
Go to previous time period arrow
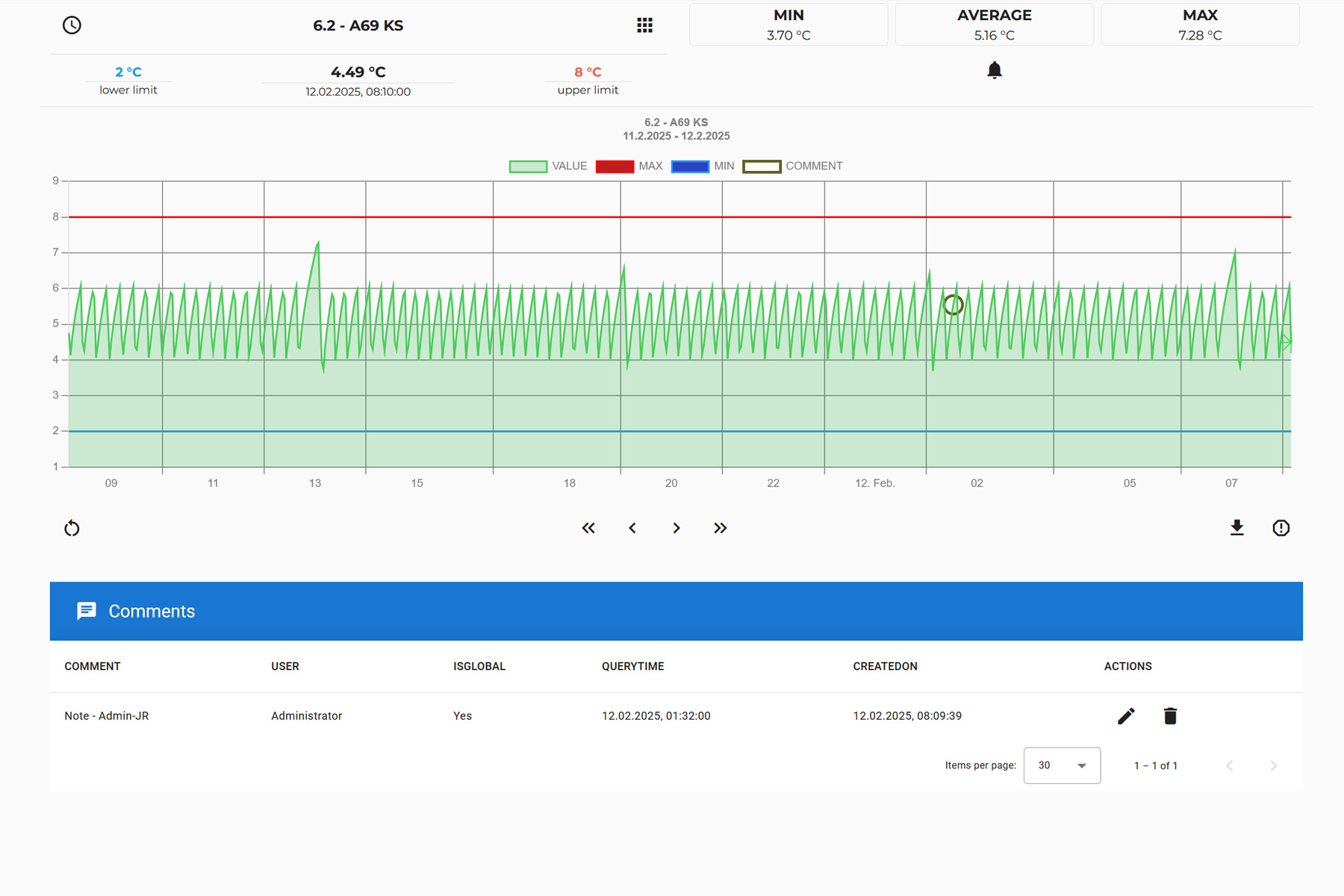pyautogui.click(x=632, y=528)
